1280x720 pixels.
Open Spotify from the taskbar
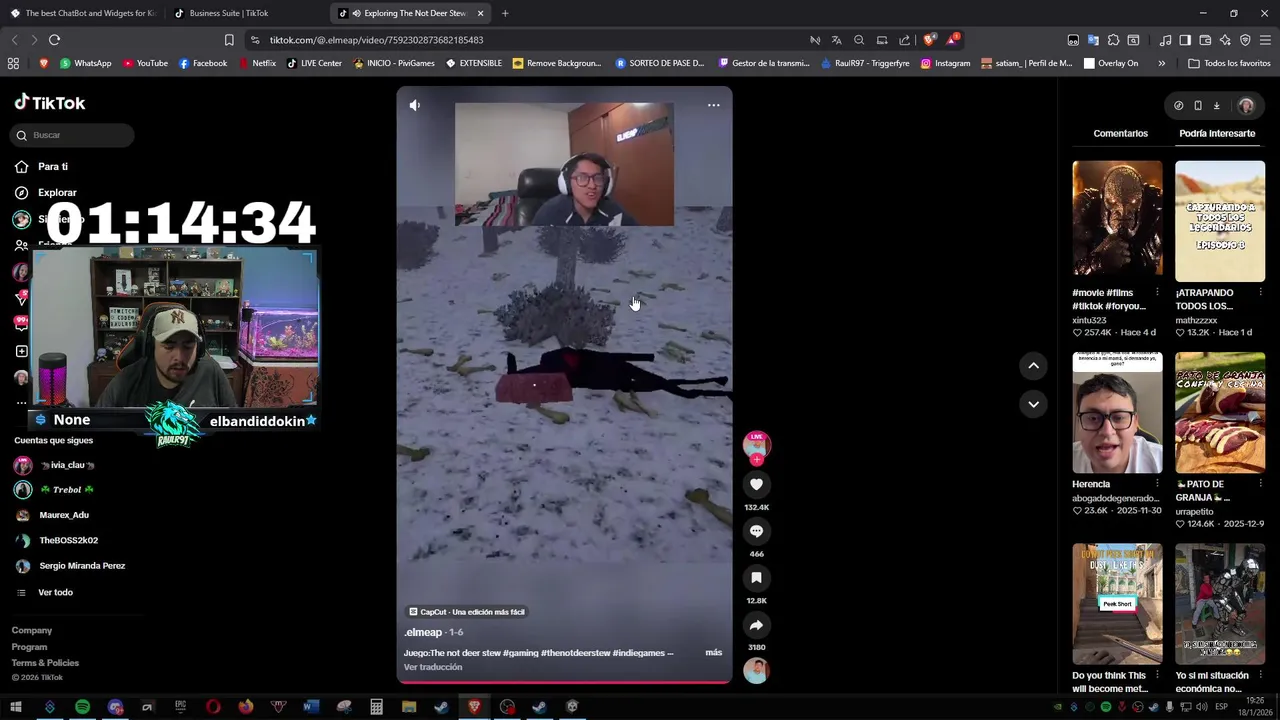(82, 707)
